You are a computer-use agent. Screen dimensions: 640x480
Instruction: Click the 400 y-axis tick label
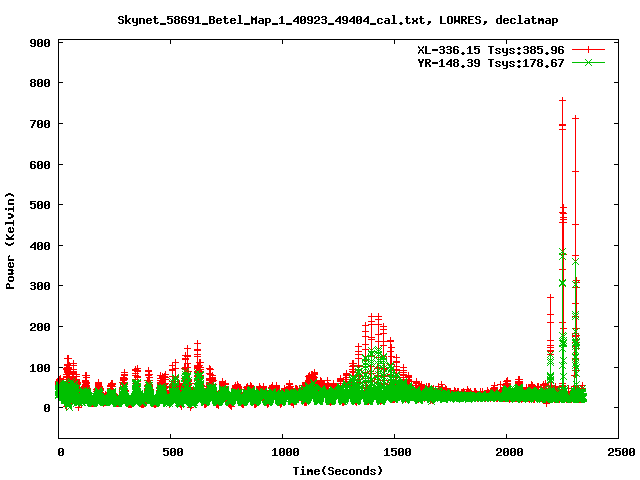click(40, 246)
